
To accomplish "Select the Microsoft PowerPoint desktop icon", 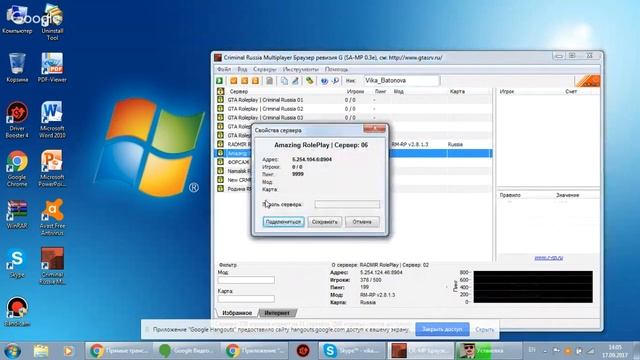I will point(52,169).
